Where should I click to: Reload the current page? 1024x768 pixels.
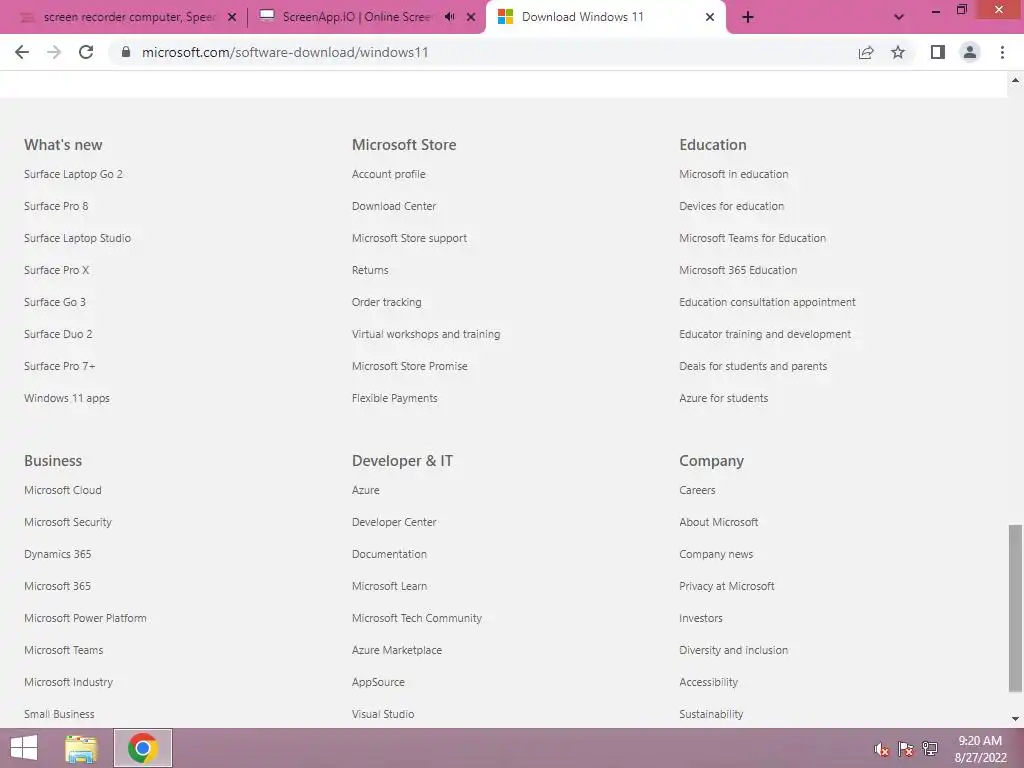(x=86, y=52)
